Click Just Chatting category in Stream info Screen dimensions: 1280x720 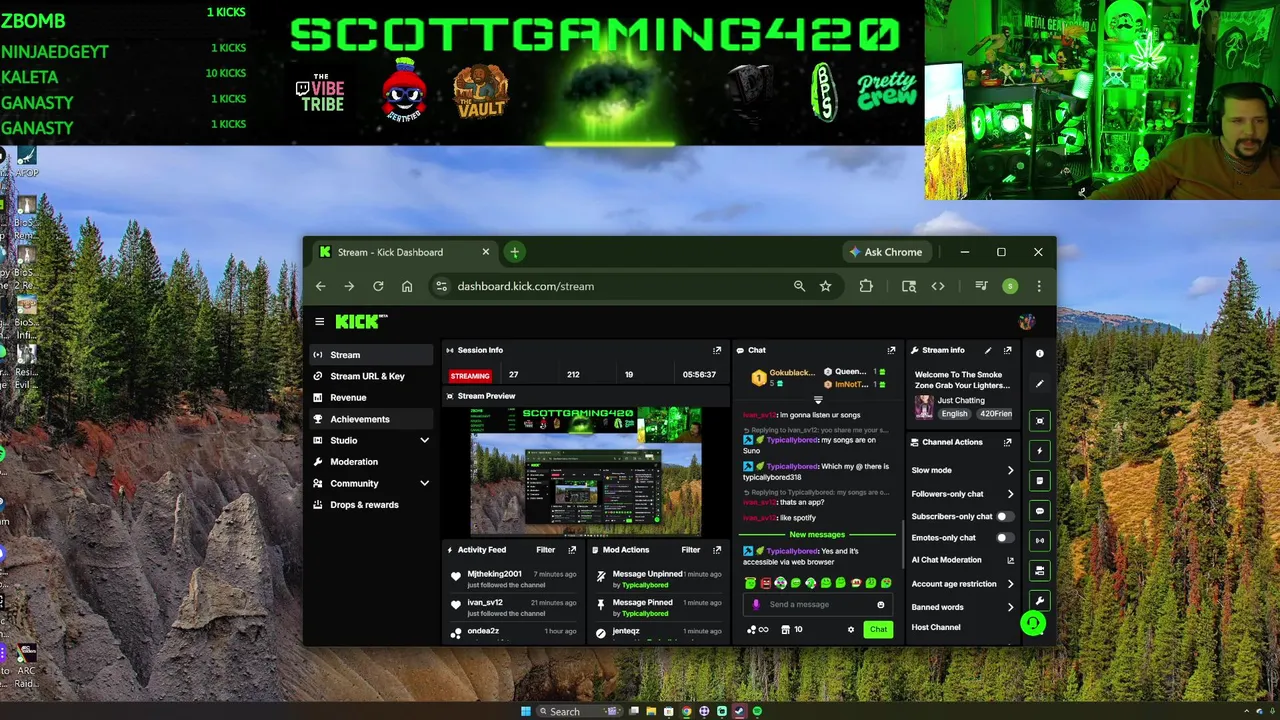[x=961, y=400]
